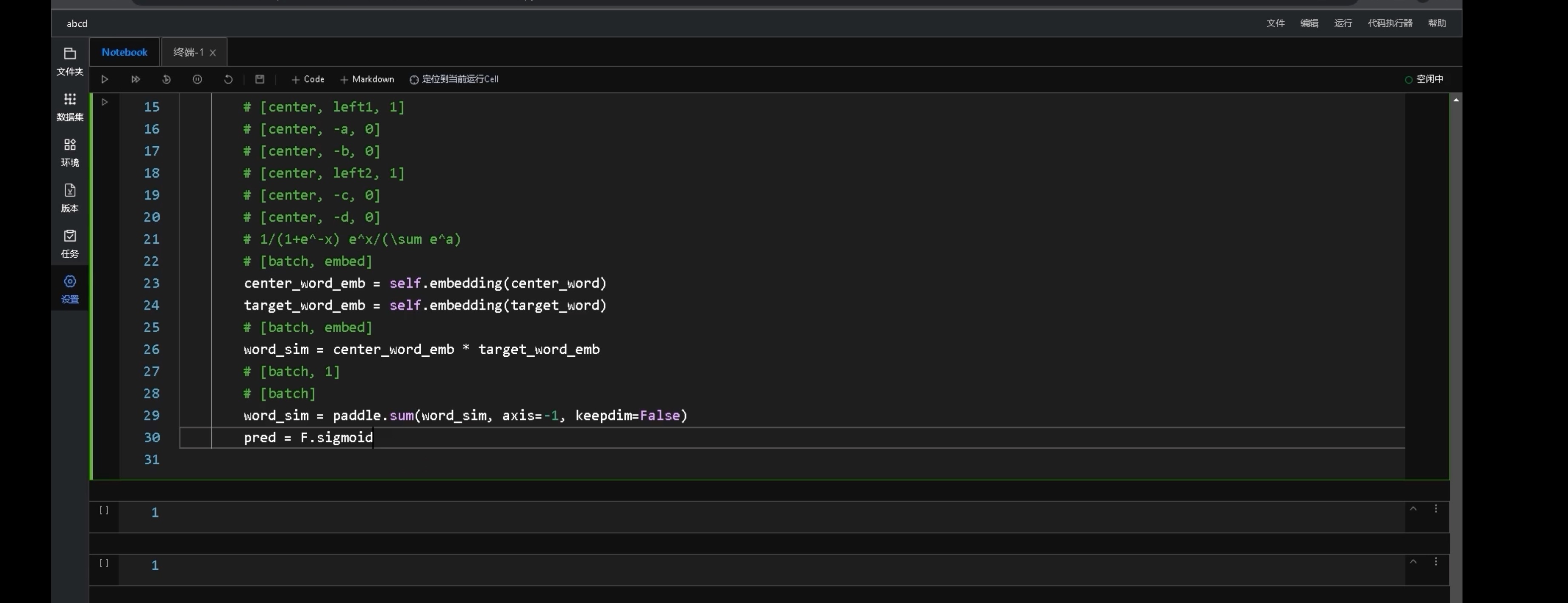This screenshot has width=1568, height=603.
Task: Open the 帮助 menu
Action: click(1437, 23)
